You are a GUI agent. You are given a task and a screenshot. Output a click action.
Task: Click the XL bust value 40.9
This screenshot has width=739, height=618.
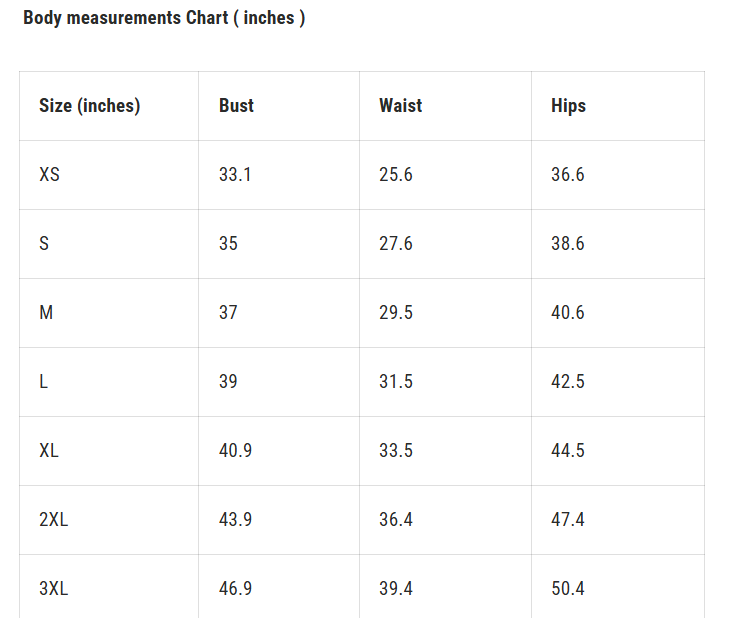(x=235, y=450)
